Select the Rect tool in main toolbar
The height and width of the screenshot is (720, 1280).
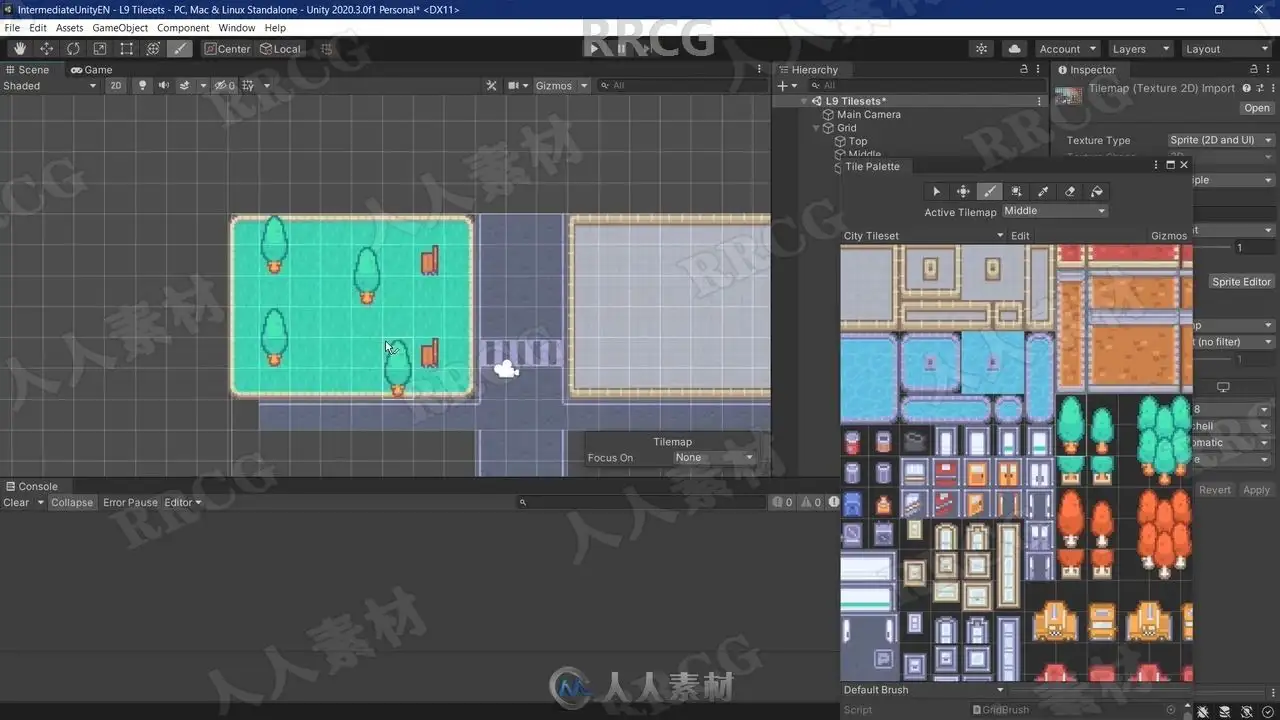pos(126,48)
